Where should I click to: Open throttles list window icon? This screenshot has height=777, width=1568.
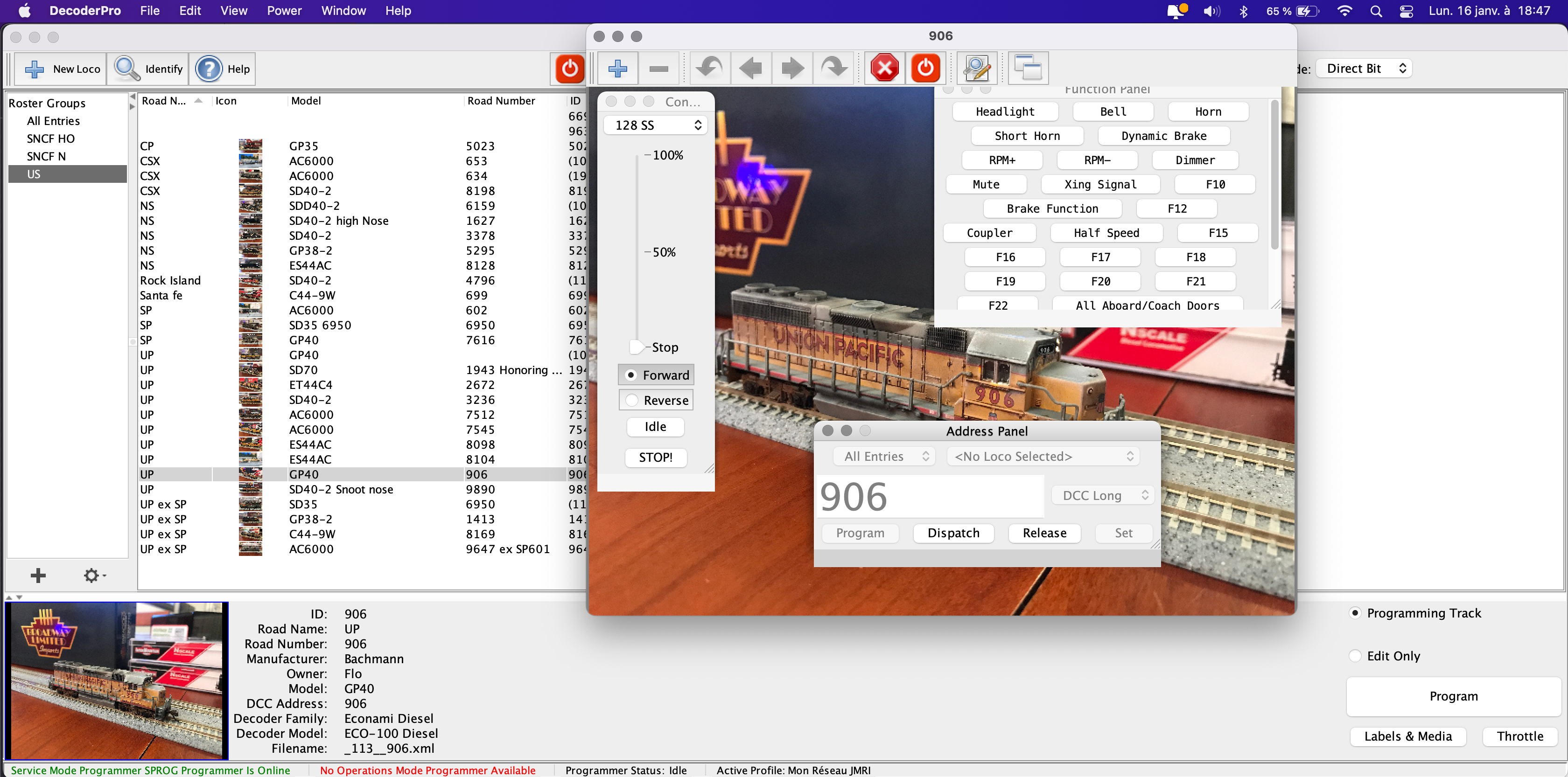(1028, 68)
